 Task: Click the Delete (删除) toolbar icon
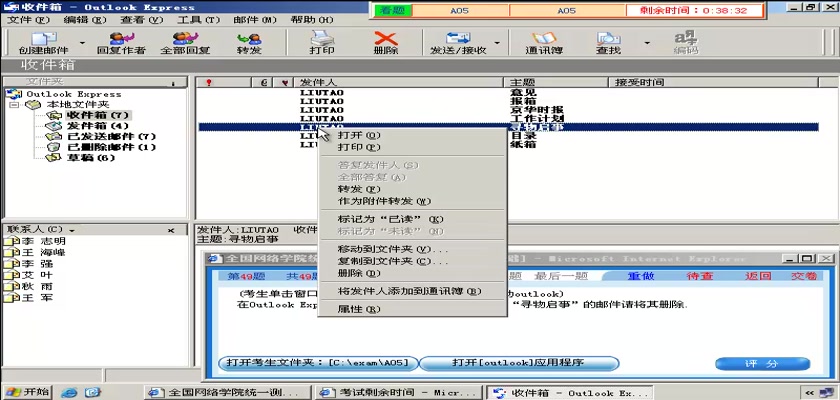click(x=386, y=43)
